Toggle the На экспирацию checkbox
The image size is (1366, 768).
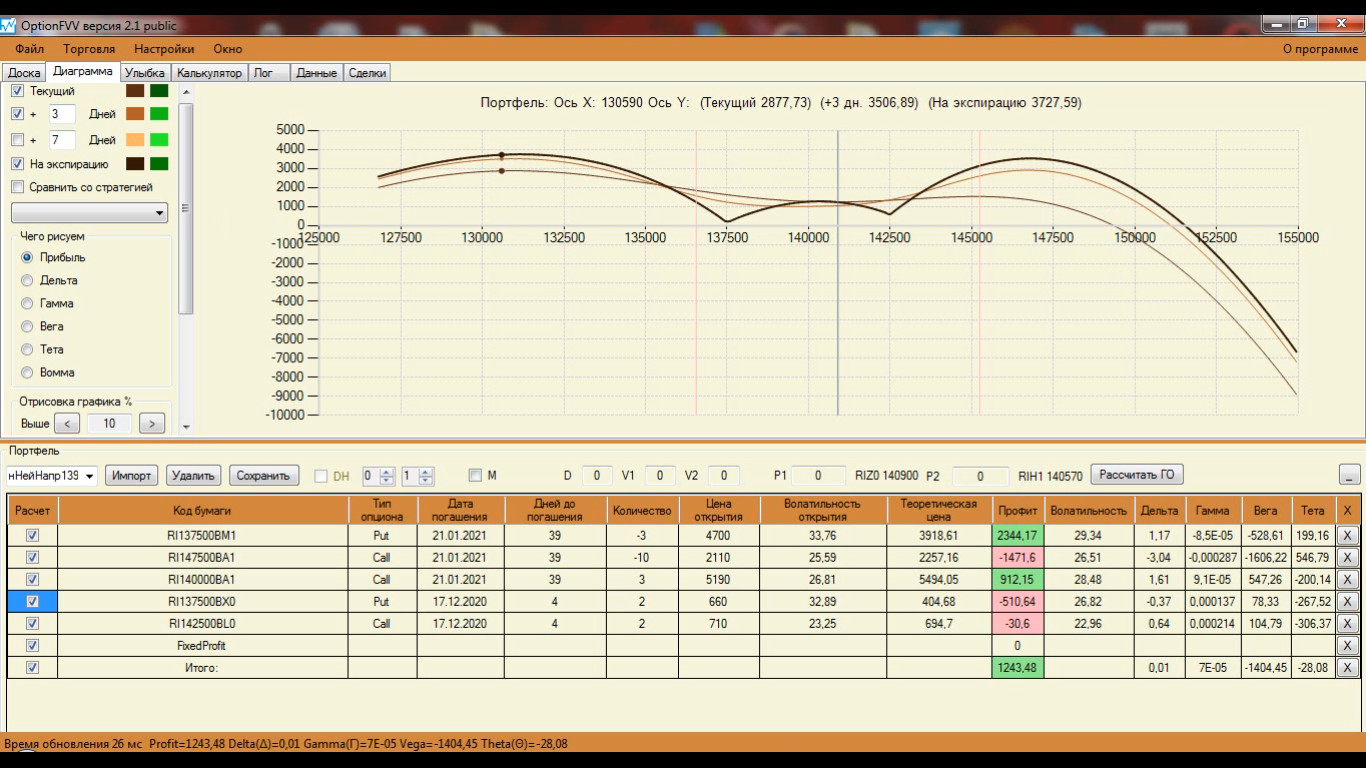17,164
